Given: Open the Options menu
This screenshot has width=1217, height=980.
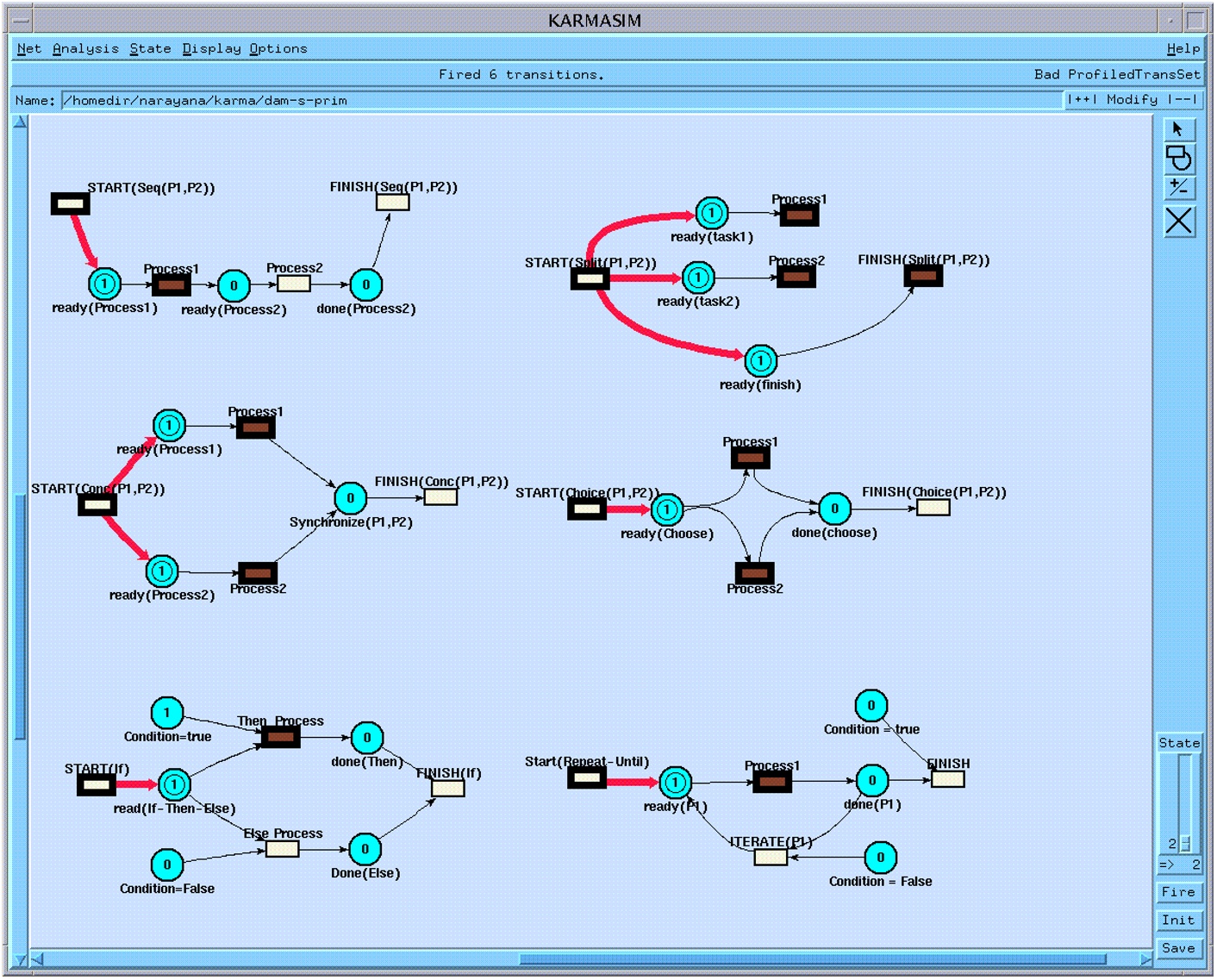Looking at the screenshot, I should click(278, 49).
